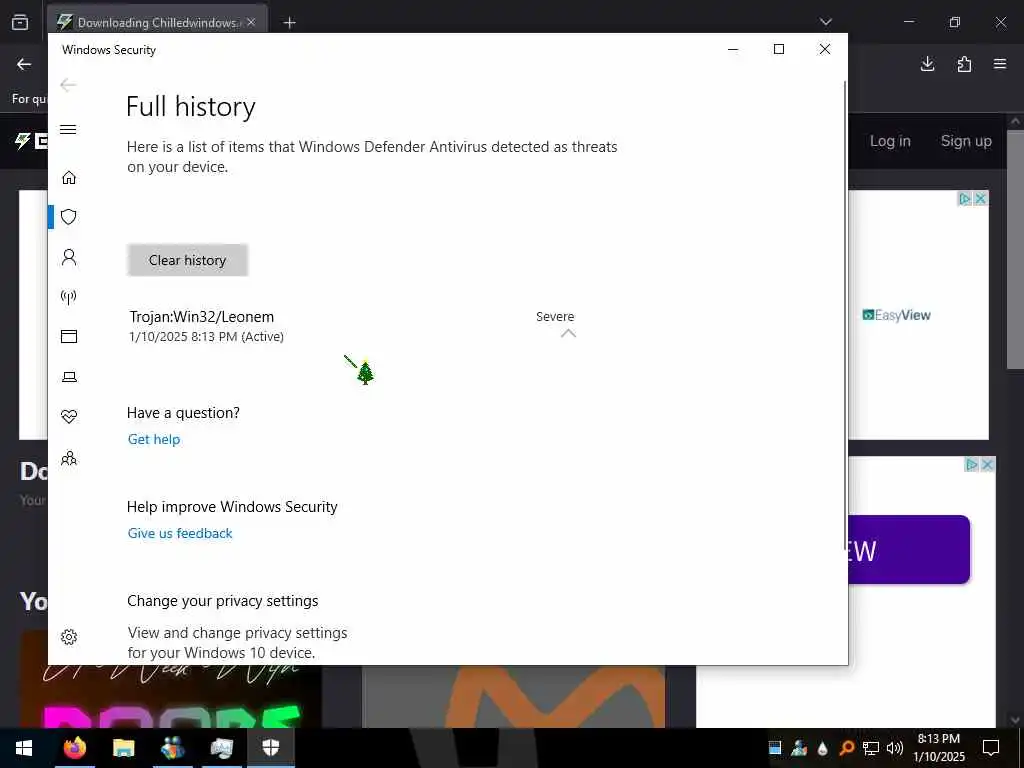Viewport: 1024px width, 768px height.
Task: Open Firefox recent browsing view icon
Action: pos(20,22)
